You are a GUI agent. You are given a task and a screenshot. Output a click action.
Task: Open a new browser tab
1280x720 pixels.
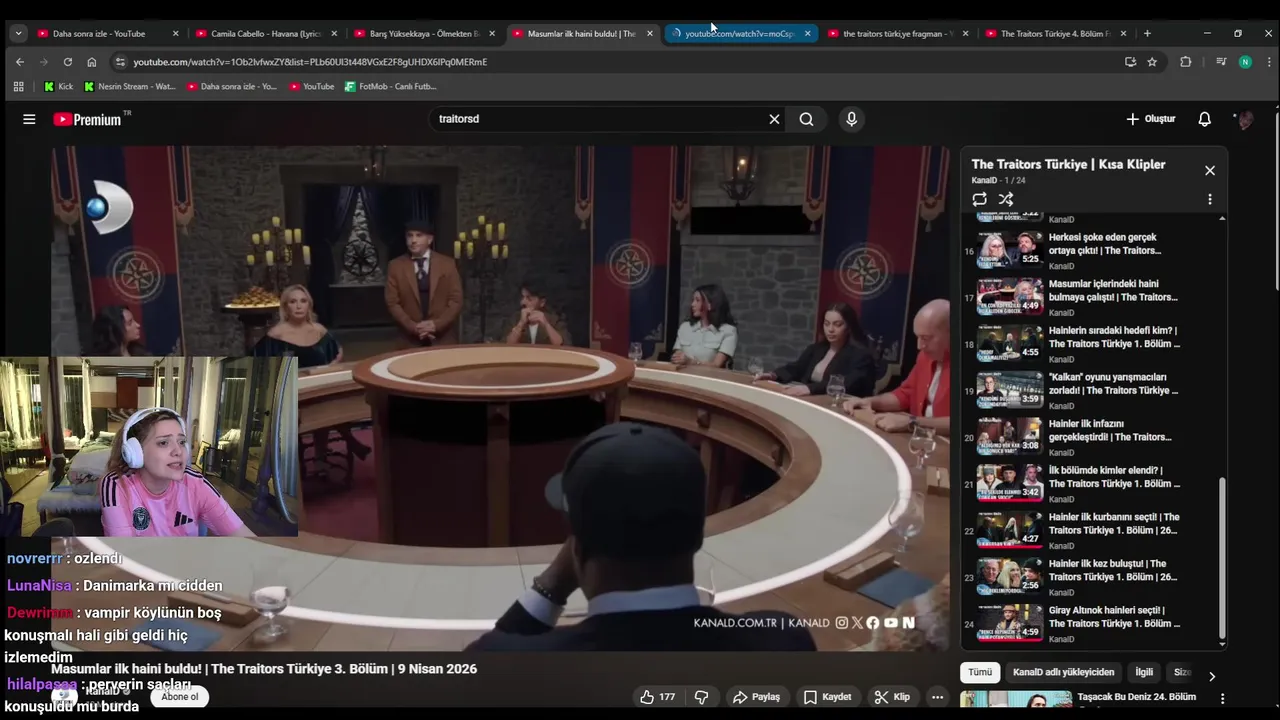coord(1147,33)
